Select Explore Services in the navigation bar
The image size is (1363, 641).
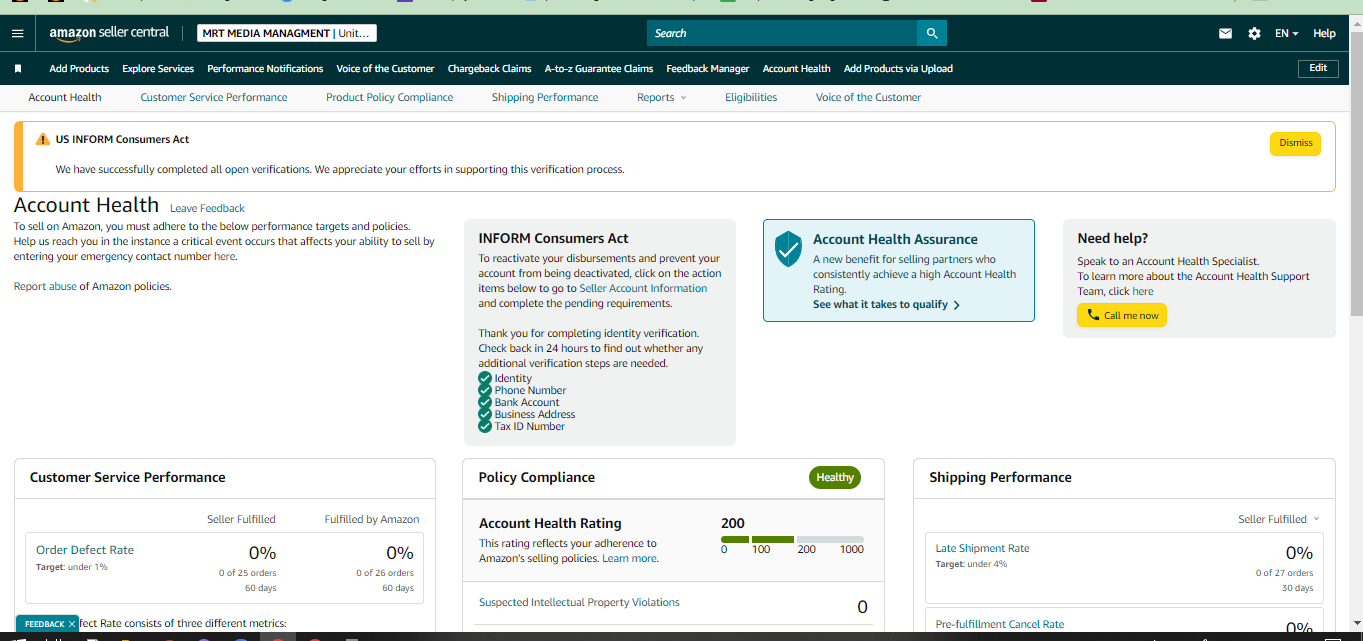[158, 69]
